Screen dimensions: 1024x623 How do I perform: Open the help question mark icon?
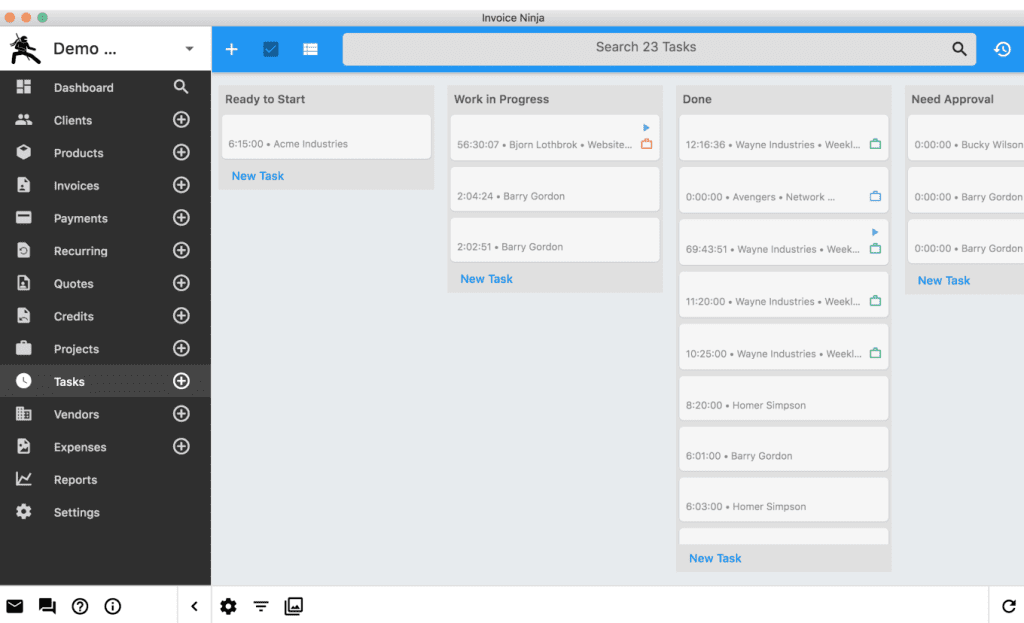pos(80,606)
